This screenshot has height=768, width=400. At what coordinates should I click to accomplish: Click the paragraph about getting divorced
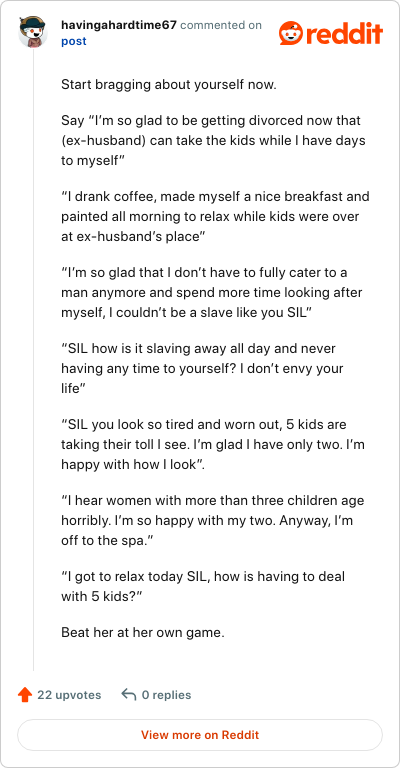(213, 141)
